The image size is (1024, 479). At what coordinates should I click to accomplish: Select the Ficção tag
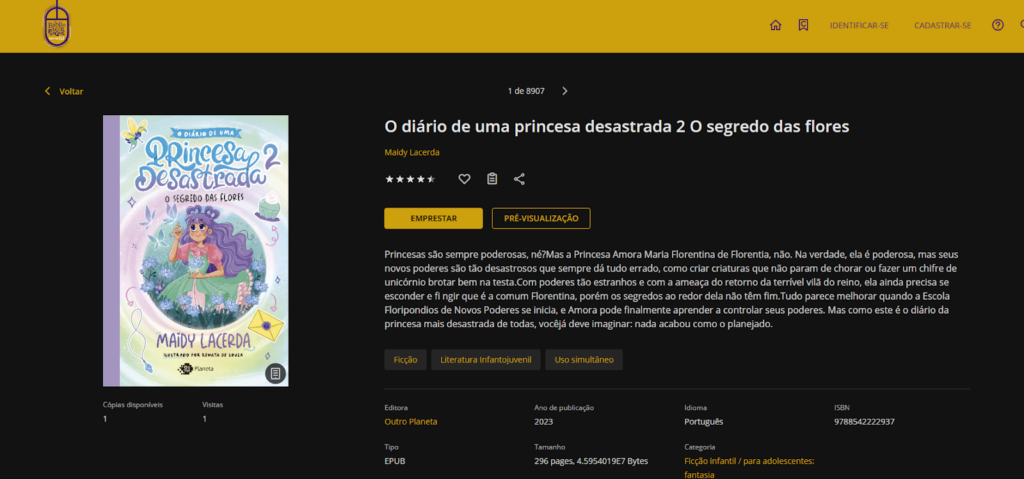405,359
